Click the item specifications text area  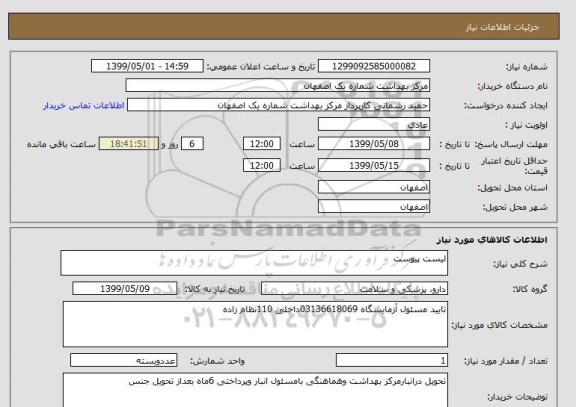tap(255, 324)
